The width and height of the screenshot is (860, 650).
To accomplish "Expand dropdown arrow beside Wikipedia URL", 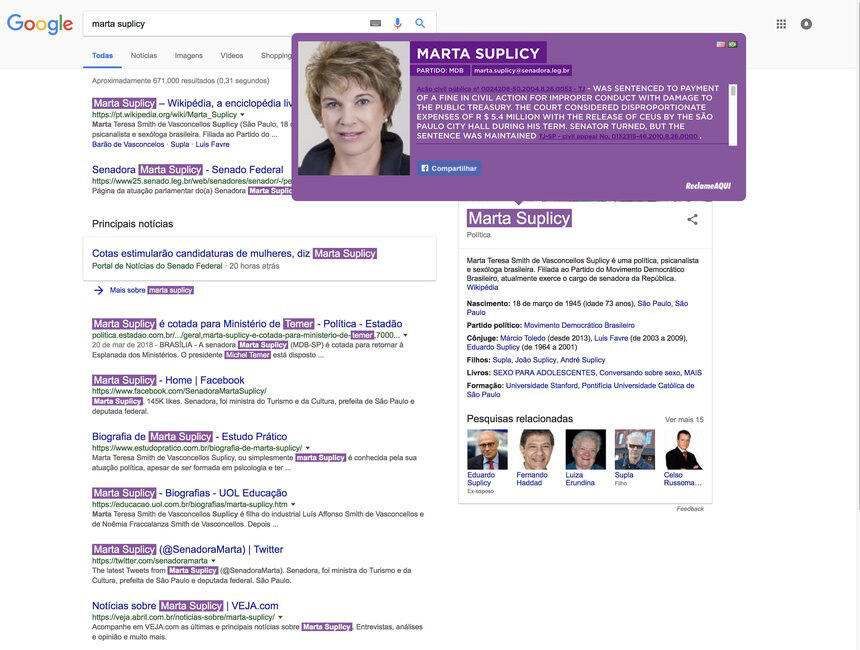I will [242, 115].
